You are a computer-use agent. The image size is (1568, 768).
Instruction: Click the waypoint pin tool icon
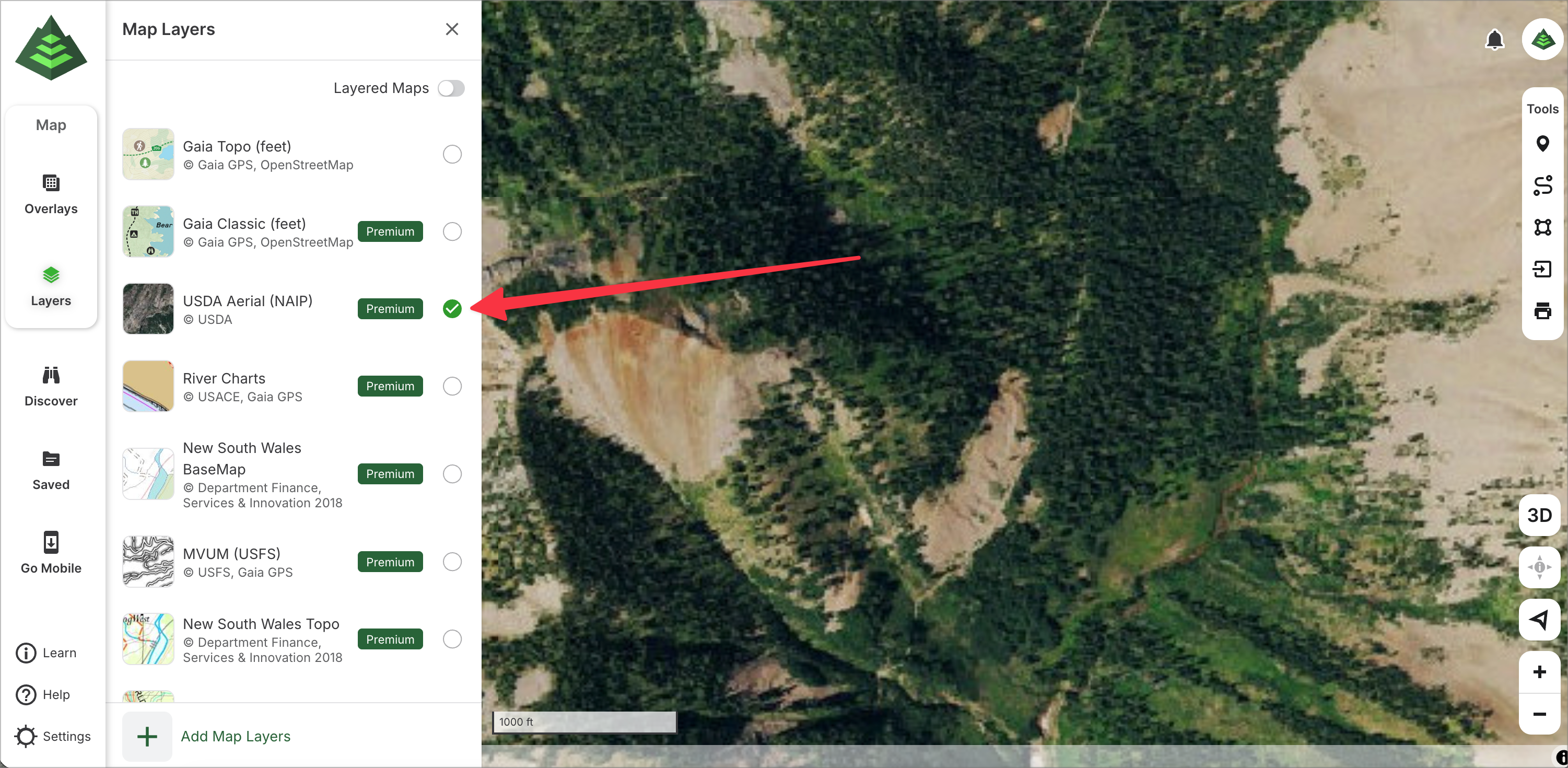click(x=1542, y=144)
